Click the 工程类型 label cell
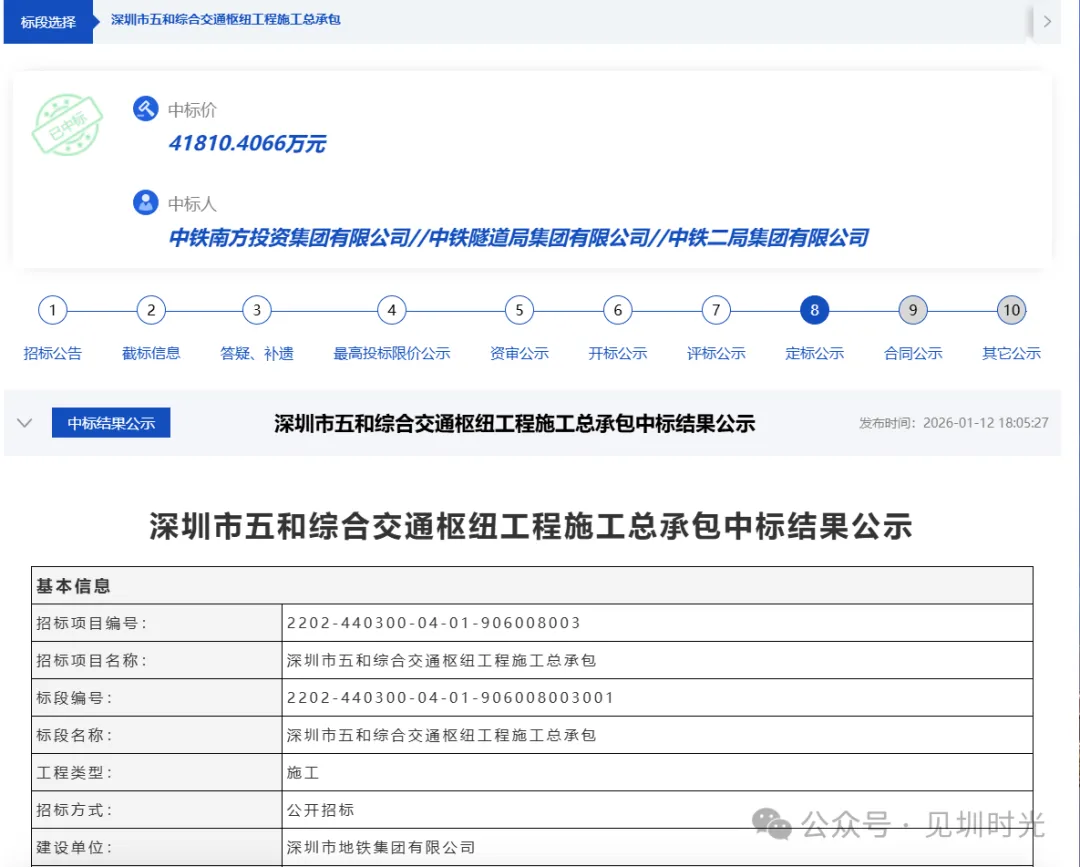Viewport: 1080px width, 867px height. click(x=157, y=772)
